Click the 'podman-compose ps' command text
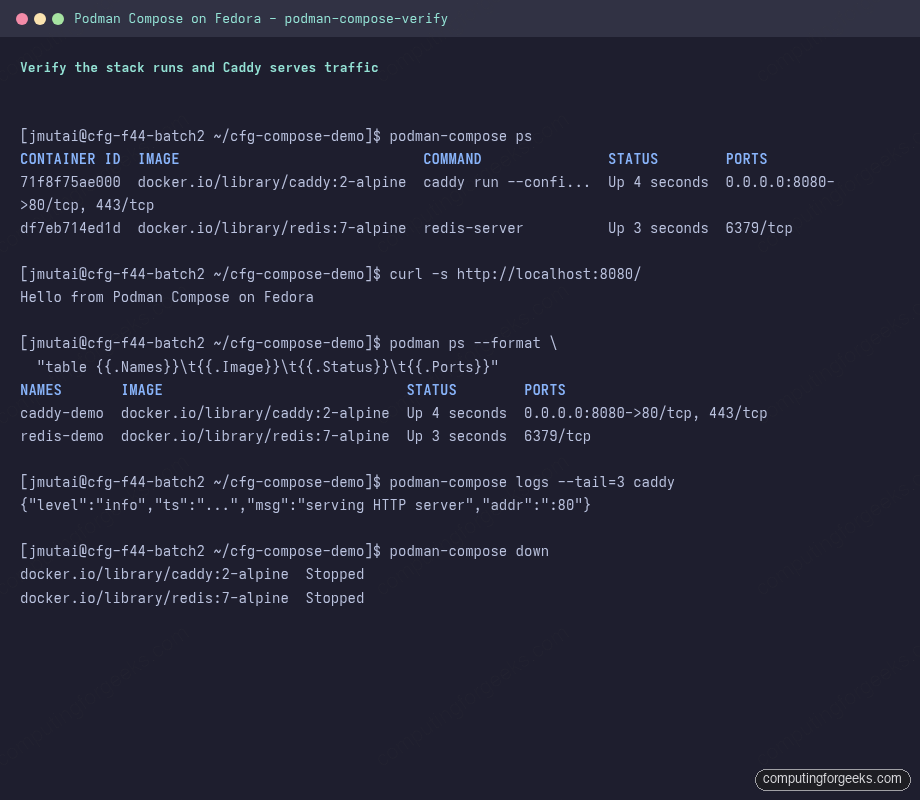Screen dimensions: 920x800 (461, 136)
